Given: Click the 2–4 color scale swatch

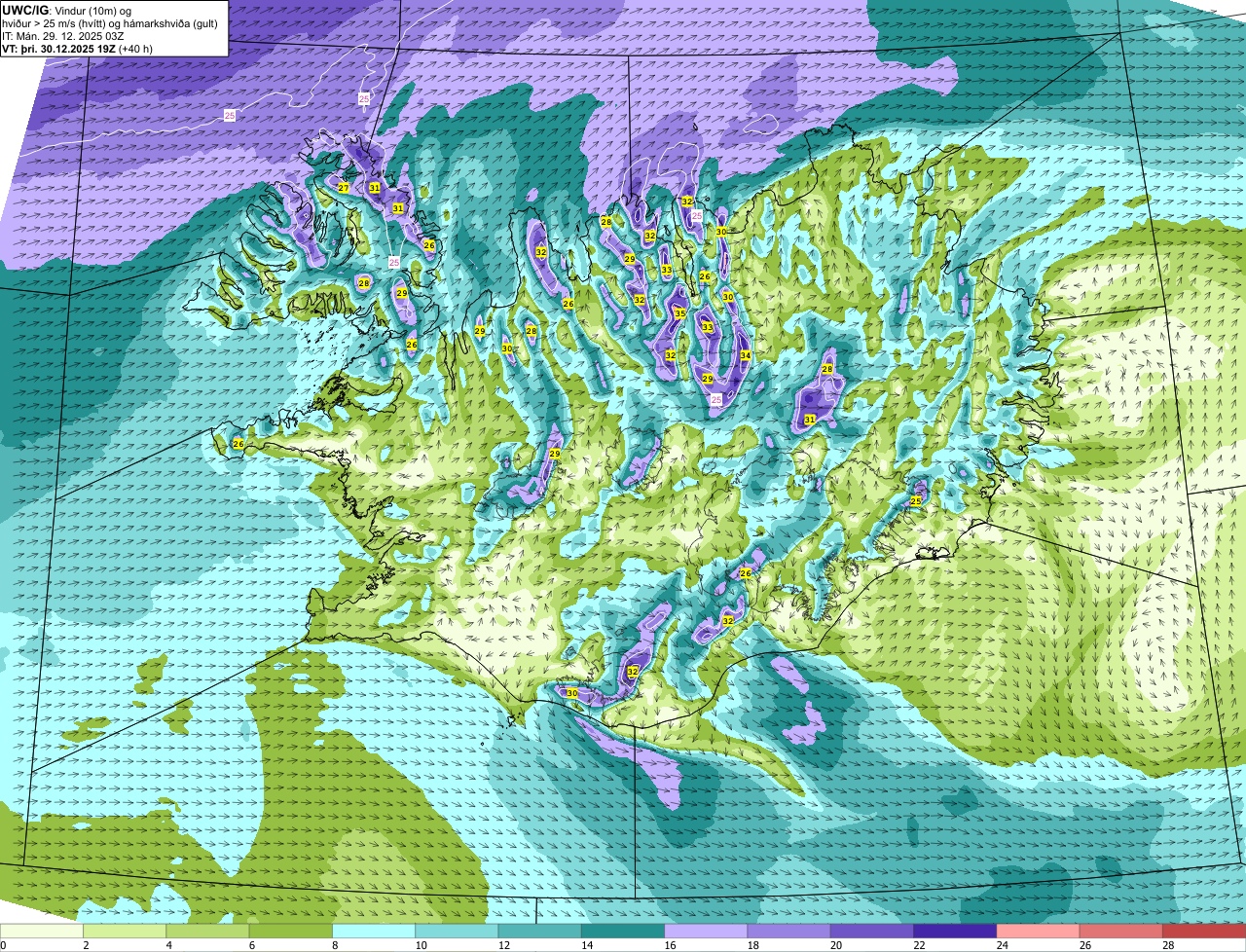Looking at the screenshot, I should (x=126, y=932).
